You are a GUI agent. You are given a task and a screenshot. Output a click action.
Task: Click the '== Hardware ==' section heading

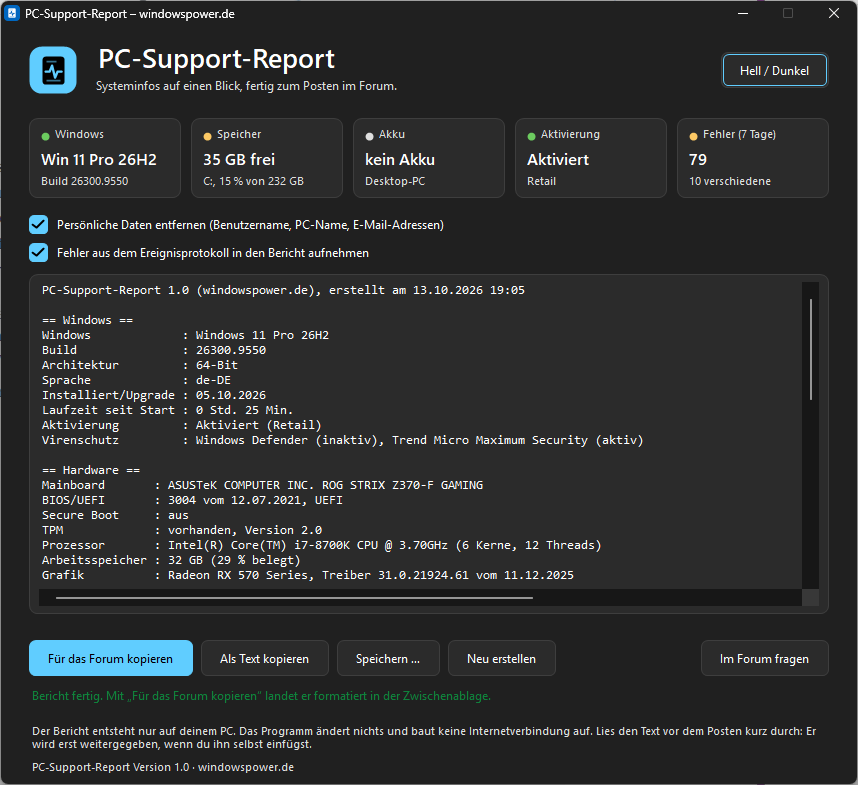point(91,470)
